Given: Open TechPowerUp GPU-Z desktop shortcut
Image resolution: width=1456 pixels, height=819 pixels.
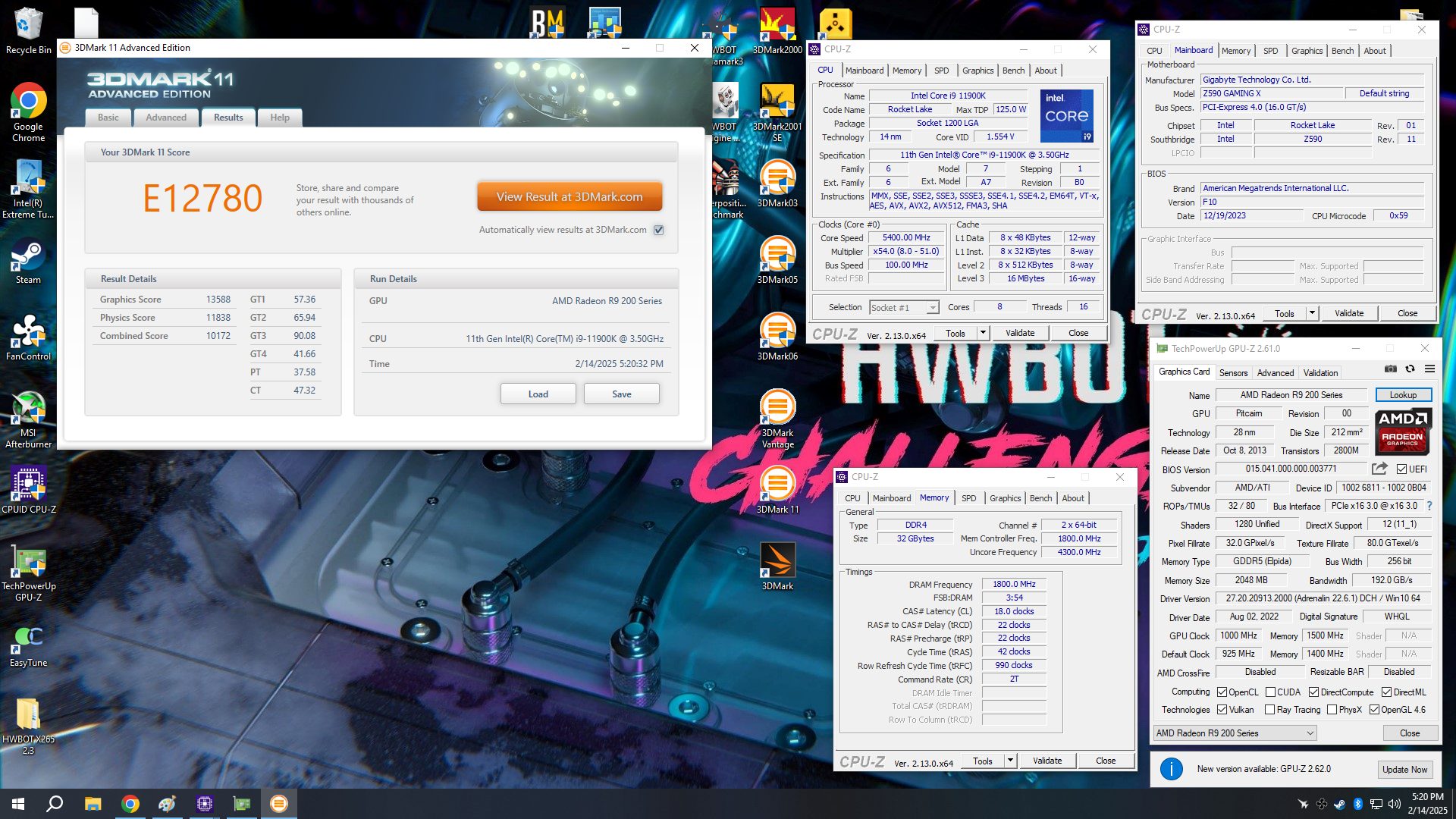Looking at the screenshot, I should [x=28, y=573].
